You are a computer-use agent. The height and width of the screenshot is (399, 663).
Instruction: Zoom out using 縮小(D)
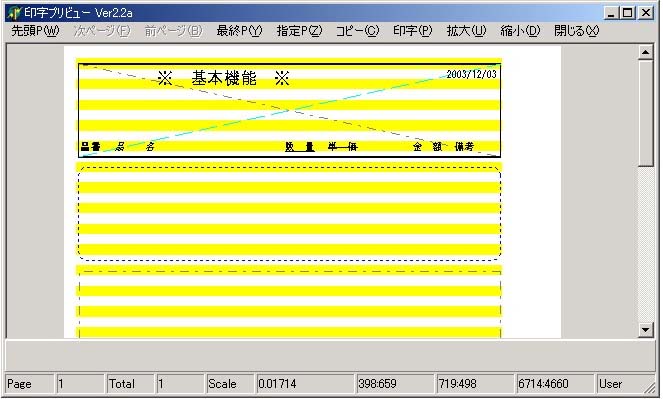pyautogui.click(x=520, y=31)
